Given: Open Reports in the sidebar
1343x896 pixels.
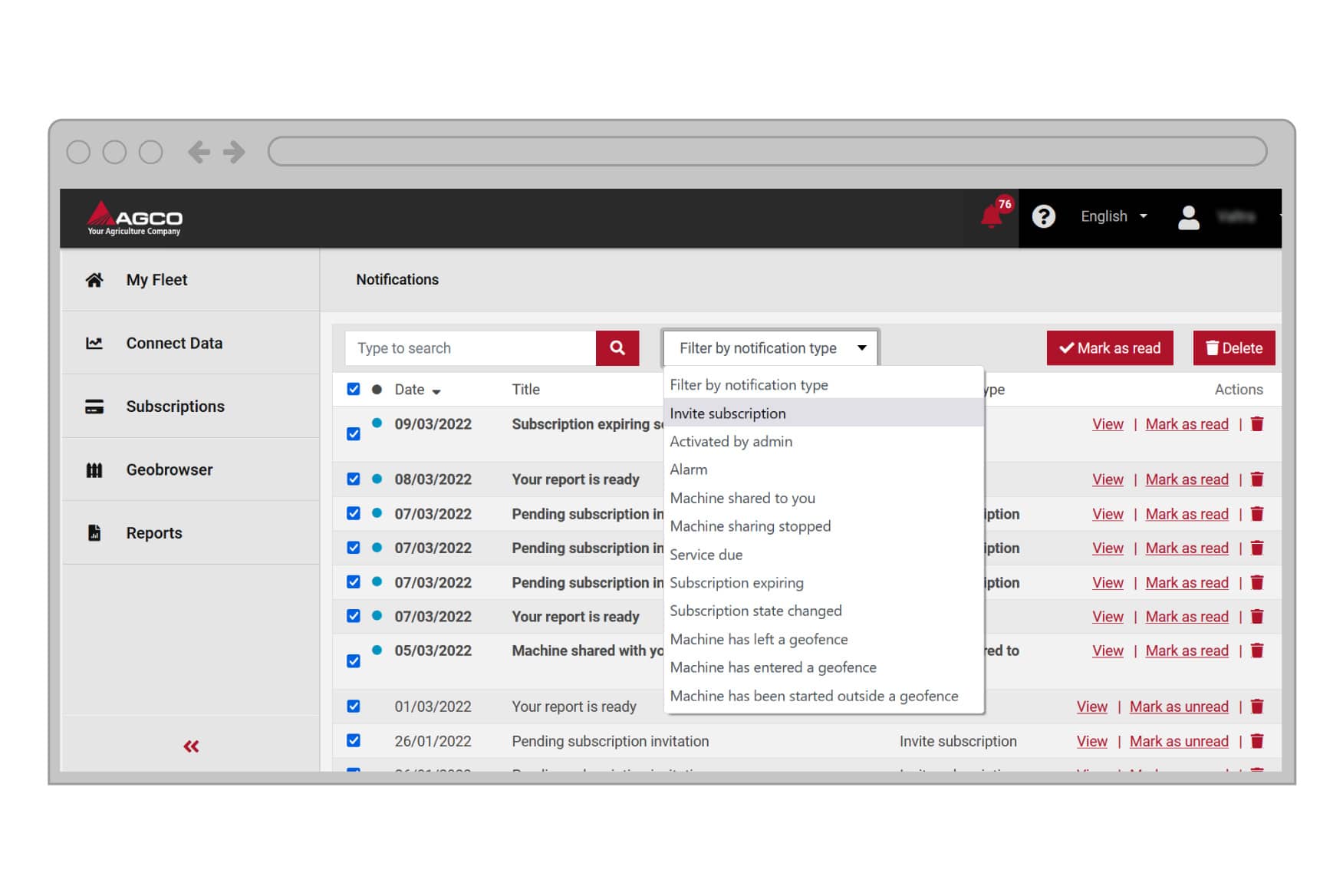Looking at the screenshot, I should point(190,532).
